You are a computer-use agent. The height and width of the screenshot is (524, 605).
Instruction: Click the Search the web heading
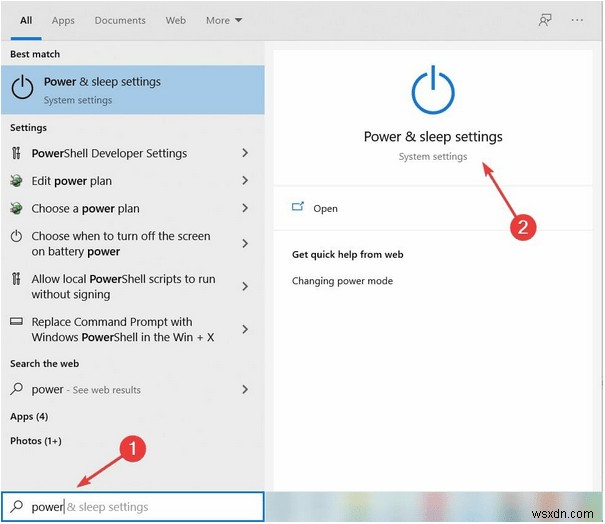(x=44, y=364)
